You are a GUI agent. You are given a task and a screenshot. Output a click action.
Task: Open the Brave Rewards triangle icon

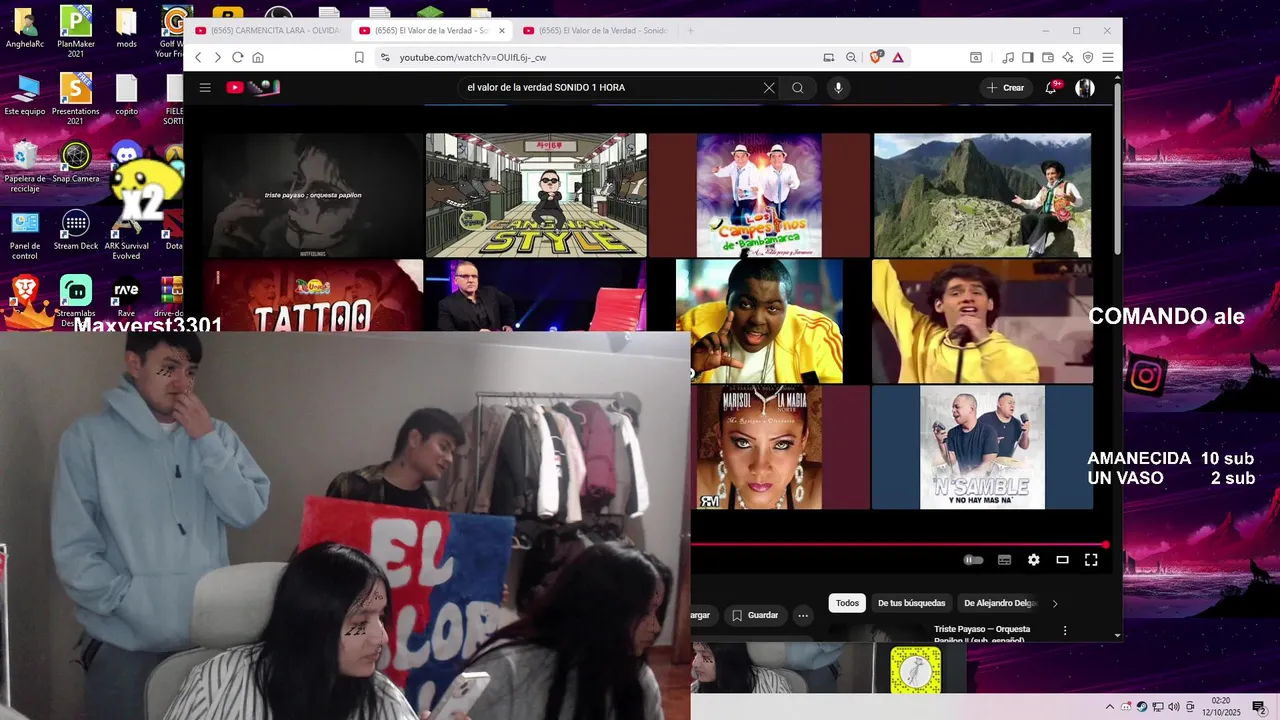898,58
